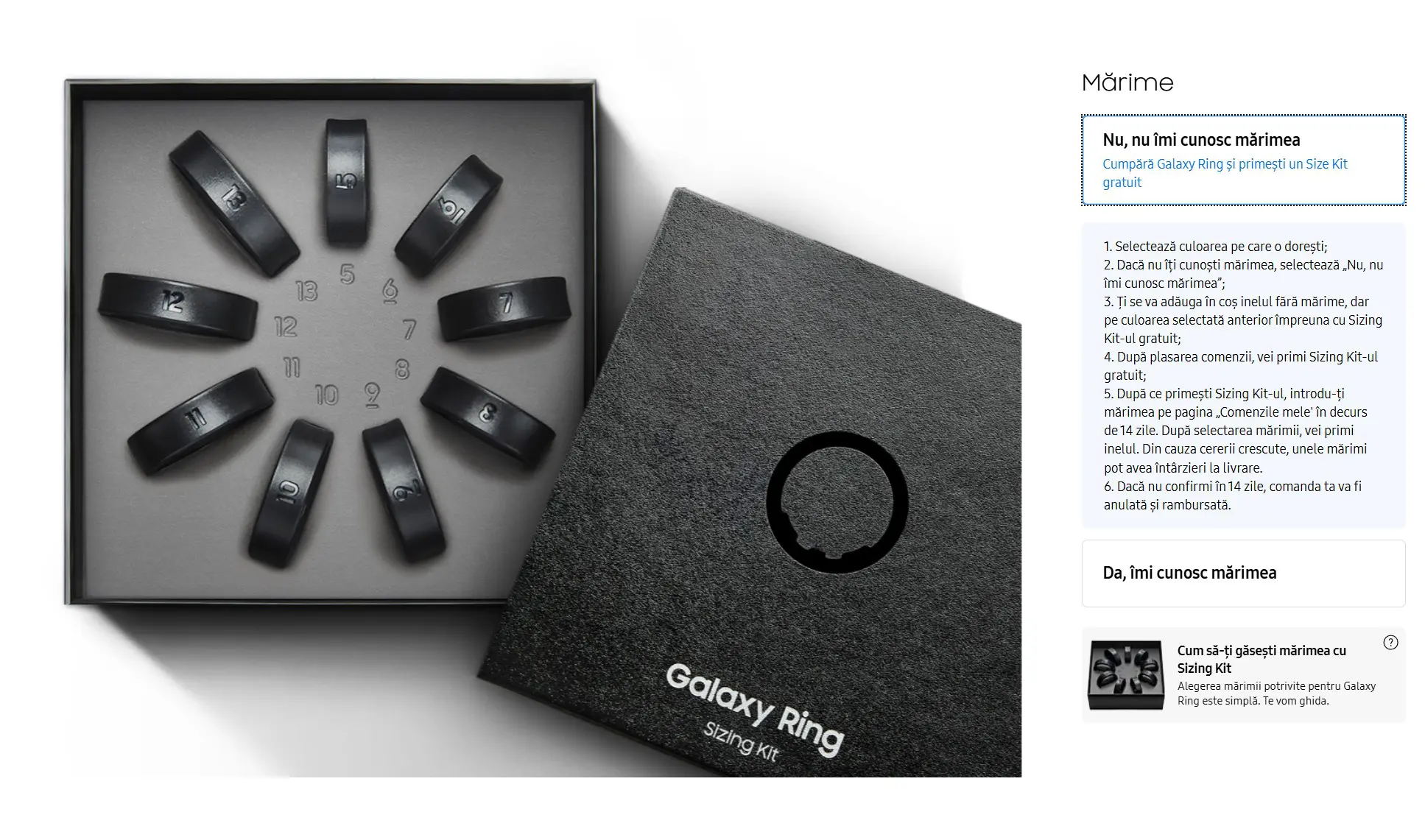Select the size 9 sizing ring
1425x840 pixels.
click(405, 490)
